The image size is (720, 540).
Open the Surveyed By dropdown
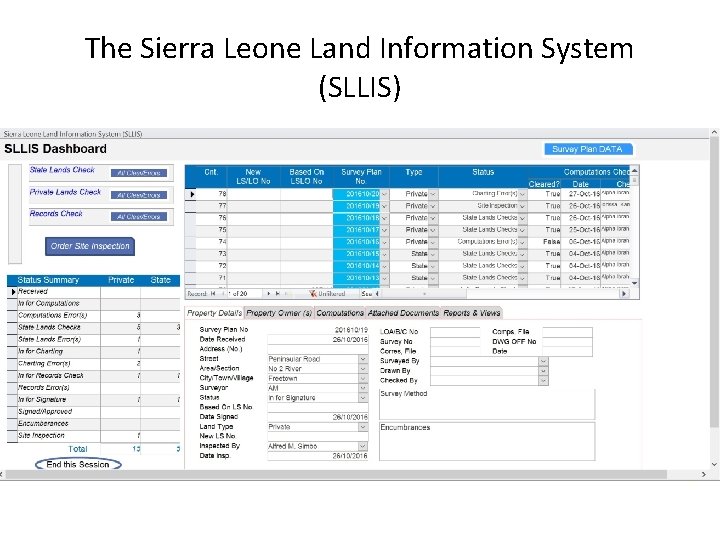click(x=543, y=361)
